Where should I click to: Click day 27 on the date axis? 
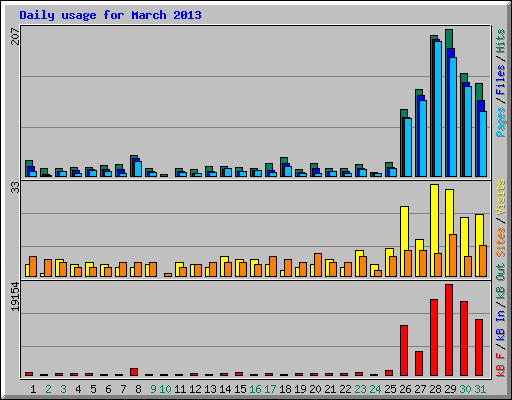[x=420, y=389]
